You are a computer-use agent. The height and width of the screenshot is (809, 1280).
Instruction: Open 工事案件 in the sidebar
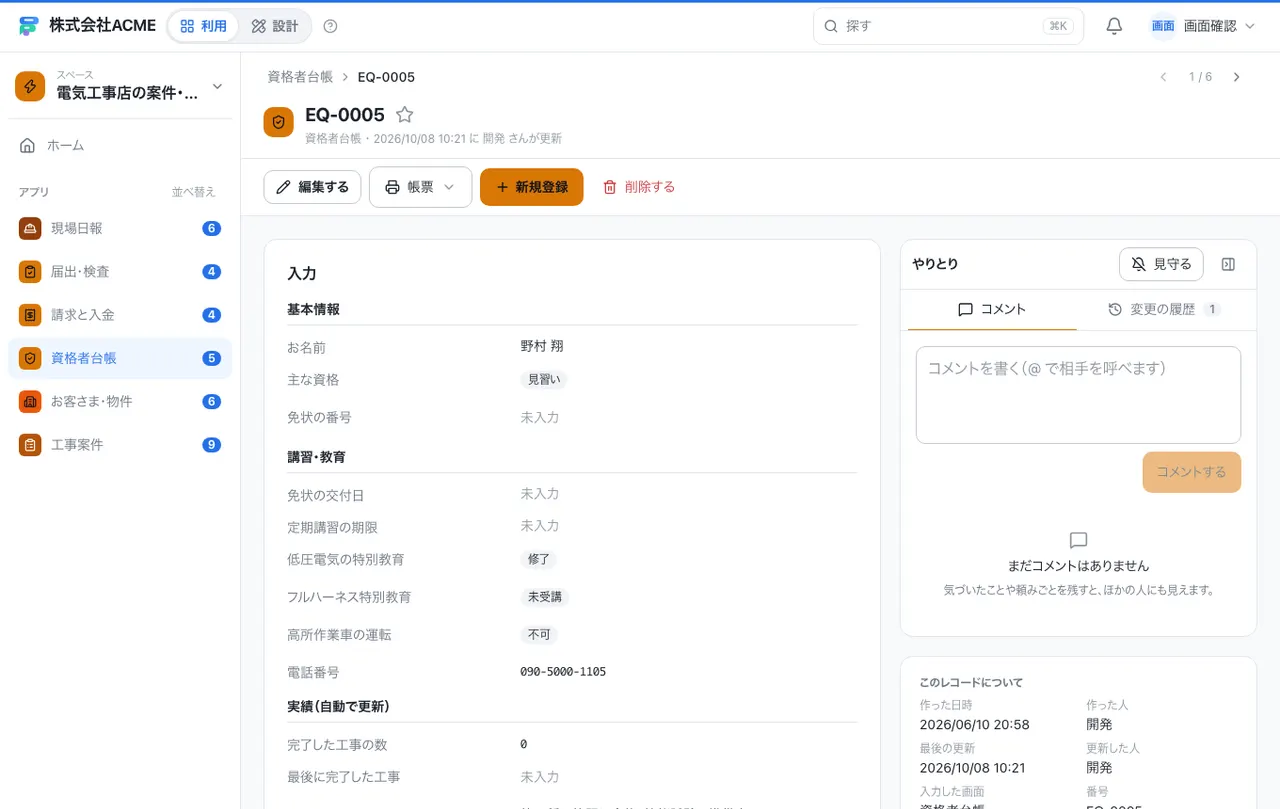120,445
